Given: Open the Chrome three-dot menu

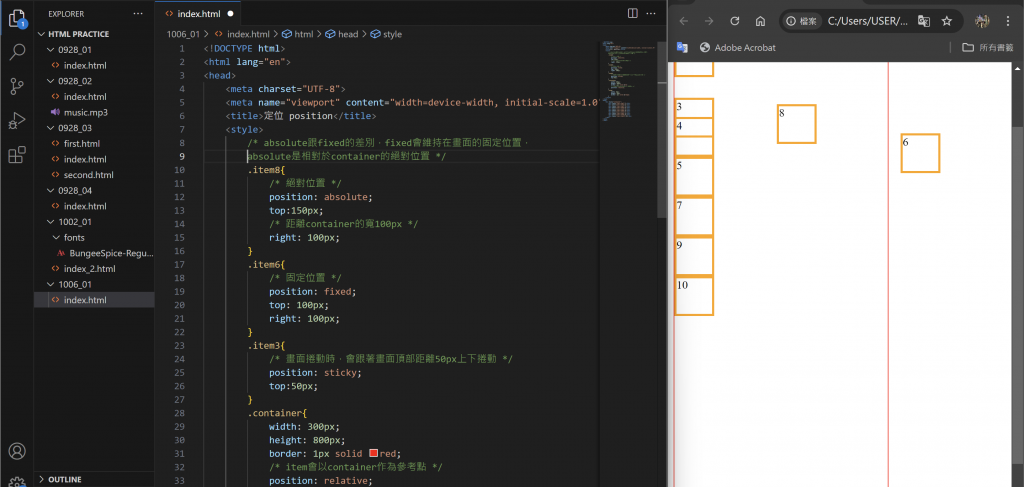Looking at the screenshot, I should [x=1006, y=21].
